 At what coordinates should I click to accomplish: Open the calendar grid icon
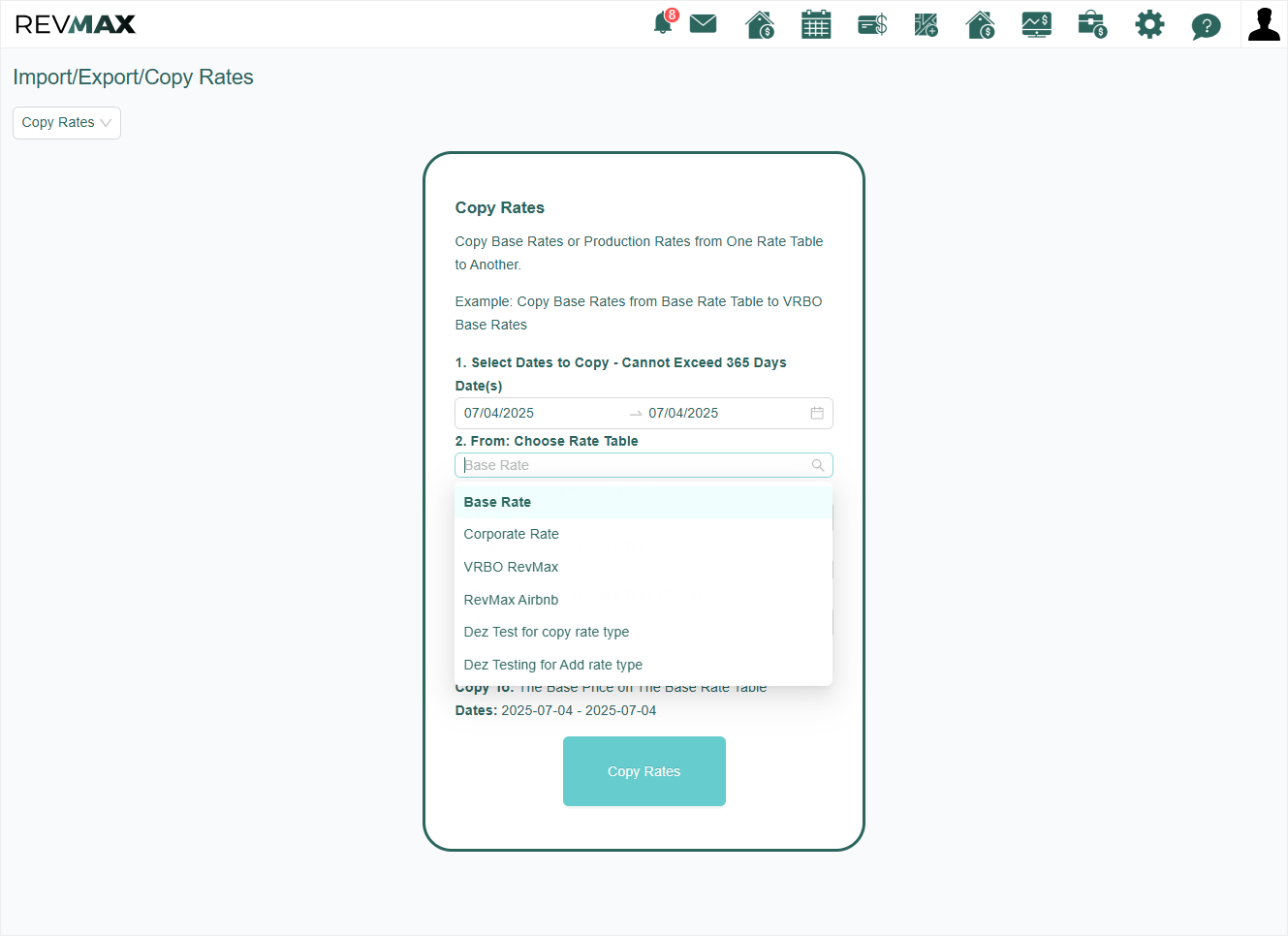tap(816, 24)
